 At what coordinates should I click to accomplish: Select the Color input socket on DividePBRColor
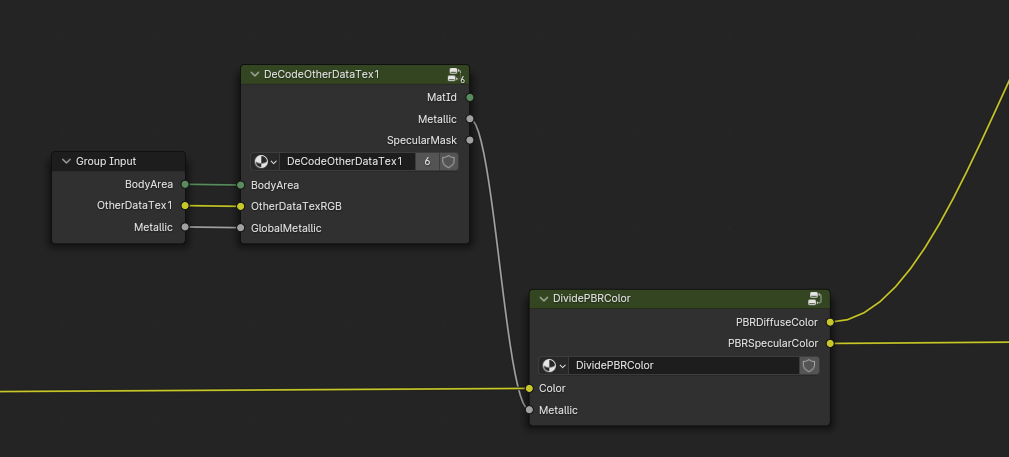click(529, 388)
